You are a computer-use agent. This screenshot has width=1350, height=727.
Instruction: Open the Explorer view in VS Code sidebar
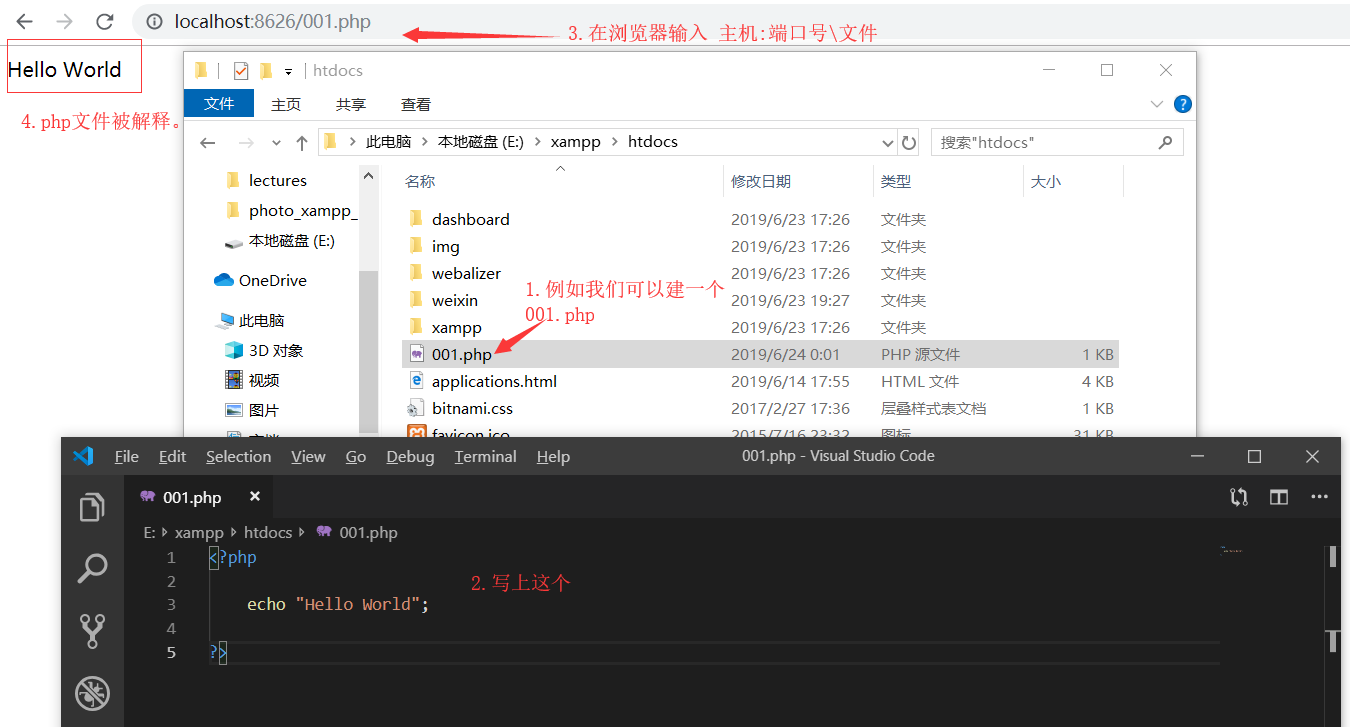pos(92,507)
